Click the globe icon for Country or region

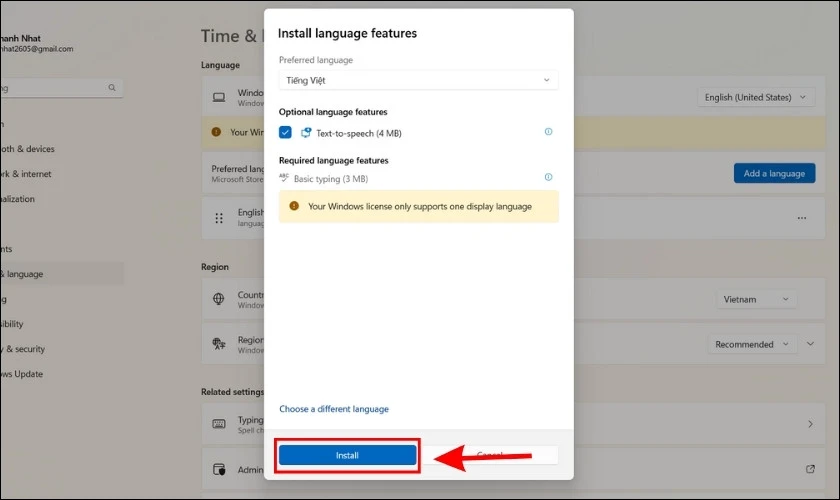pos(219,299)
